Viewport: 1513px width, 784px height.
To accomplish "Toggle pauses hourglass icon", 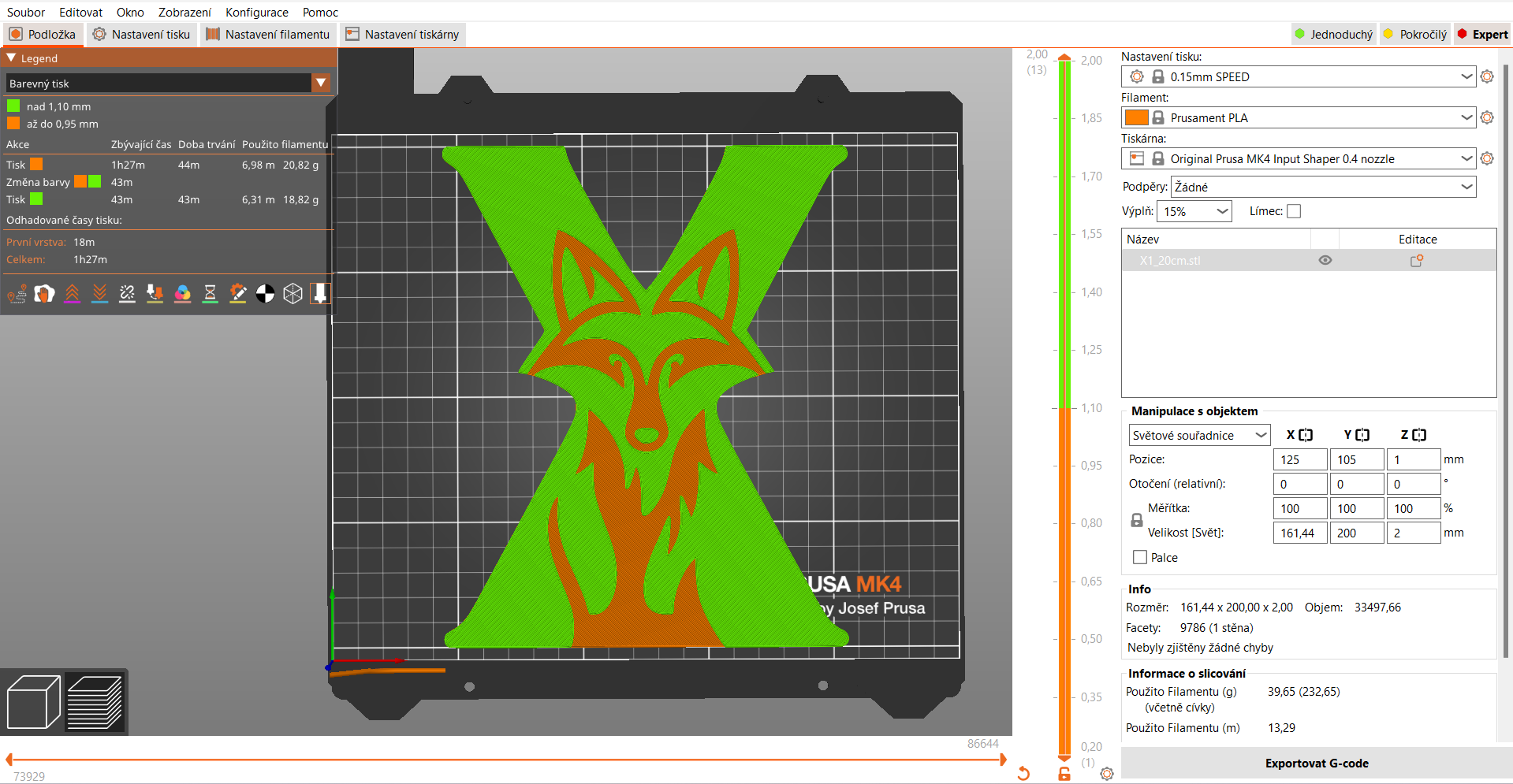I will click(x=210, y=294).
